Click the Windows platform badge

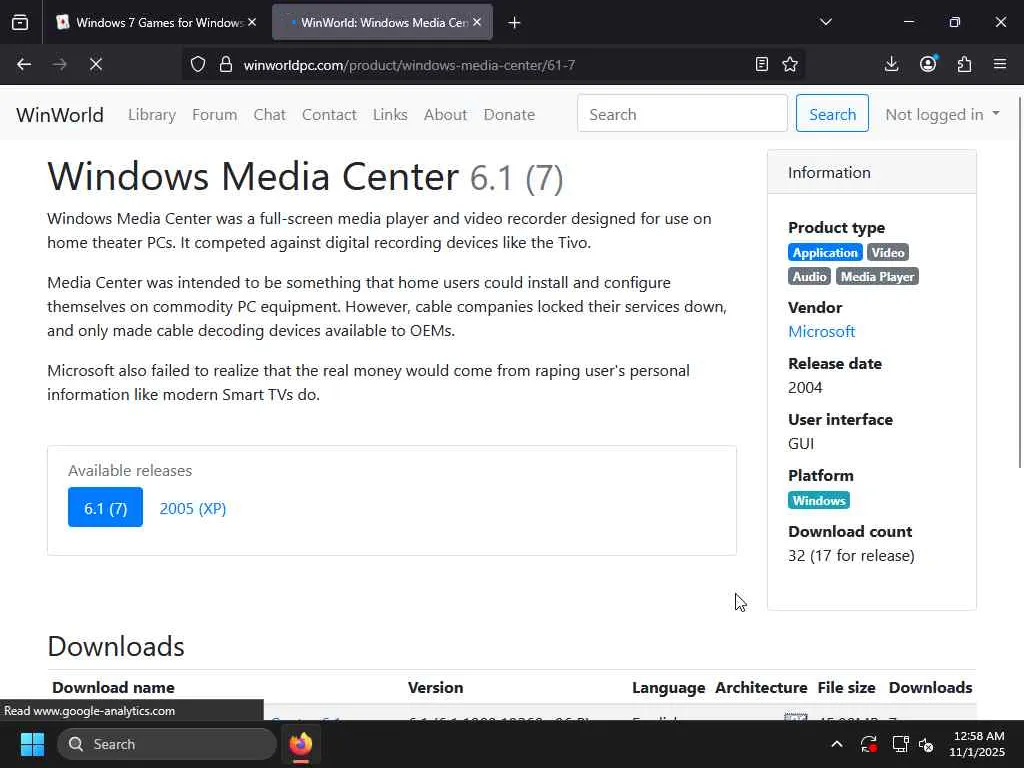coord(819,500)
